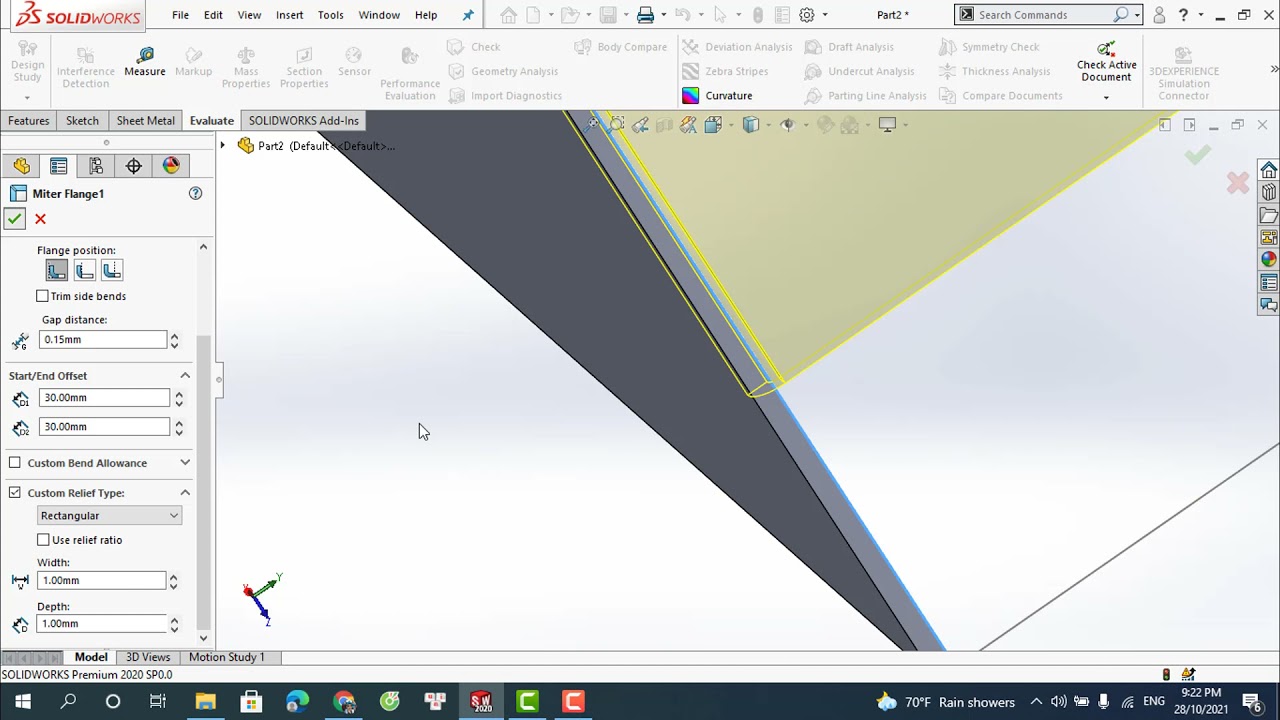Click the relief Width input field
Viewport: 1280px width, 720px height.
(x=101, y=580)
